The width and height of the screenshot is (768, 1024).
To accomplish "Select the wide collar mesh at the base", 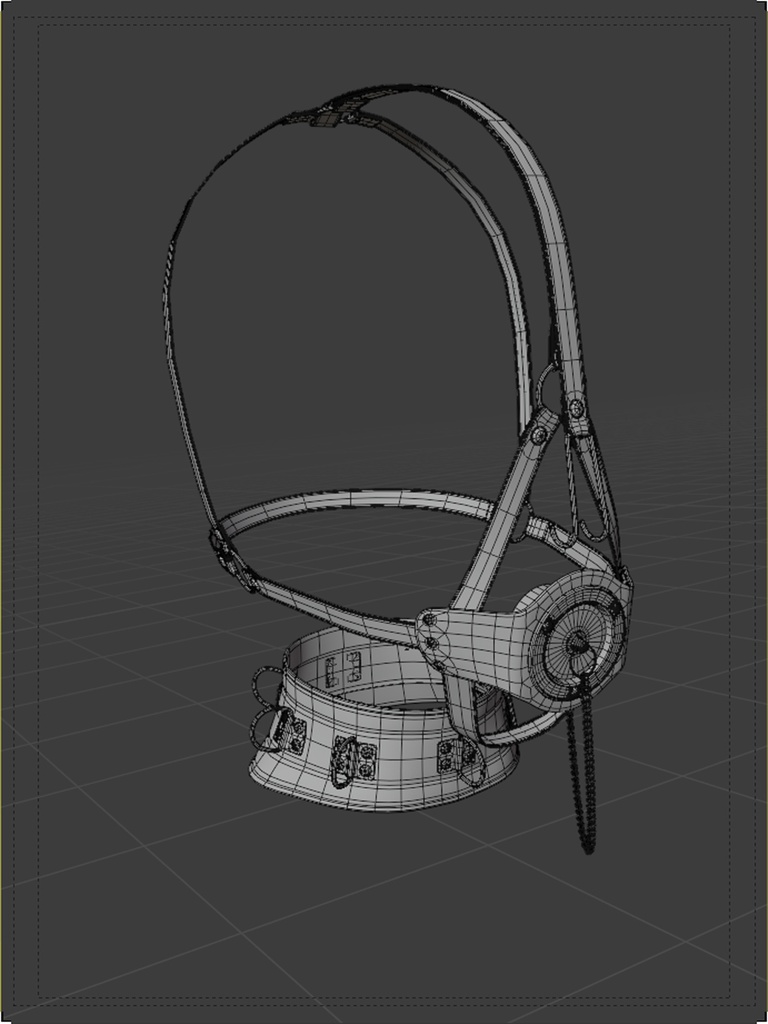I will [384, 718].
